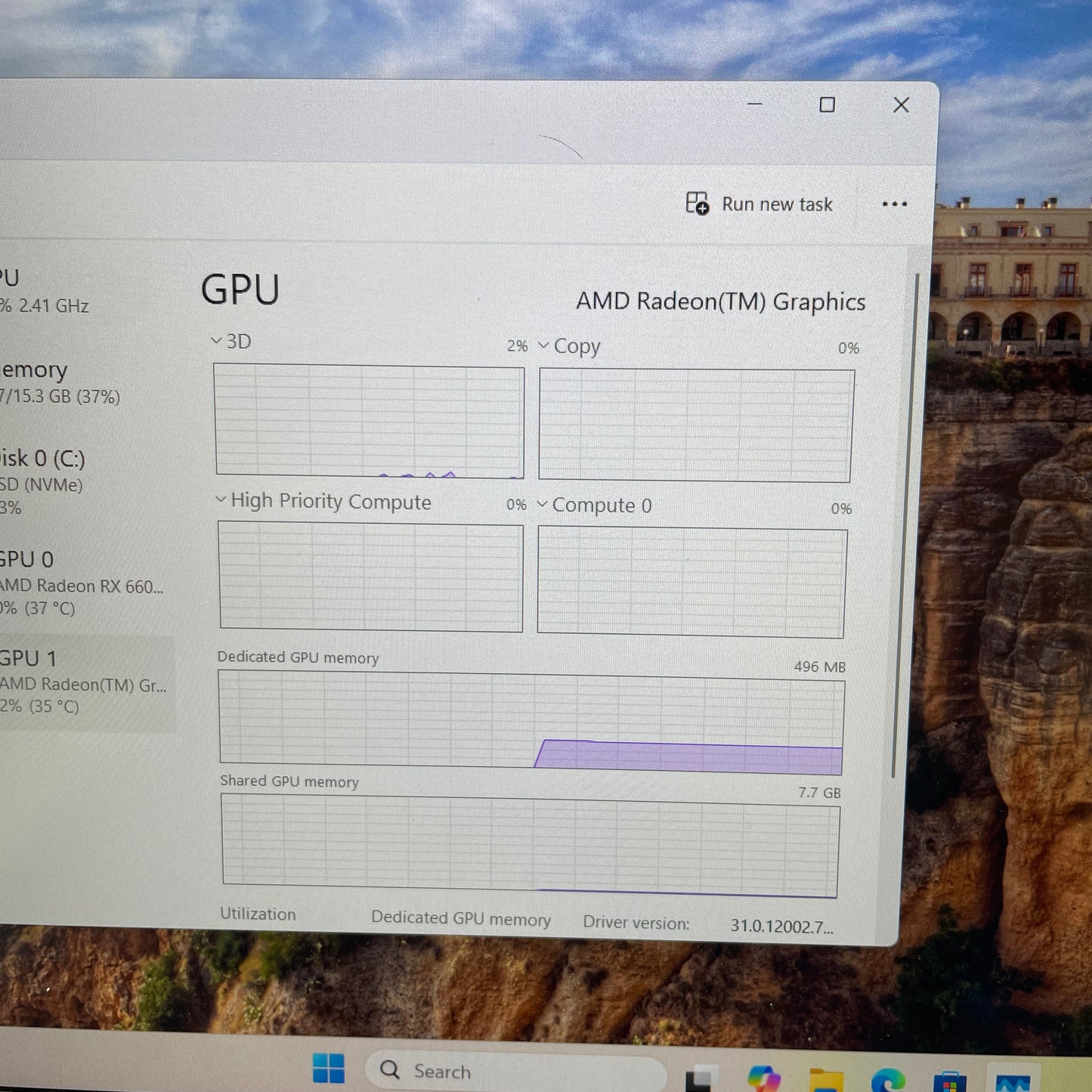Image resolution: width=1092 pixels, height=1092 pixels.
Task: Click the Dedicated GPU memory graph
Action: 531,722
